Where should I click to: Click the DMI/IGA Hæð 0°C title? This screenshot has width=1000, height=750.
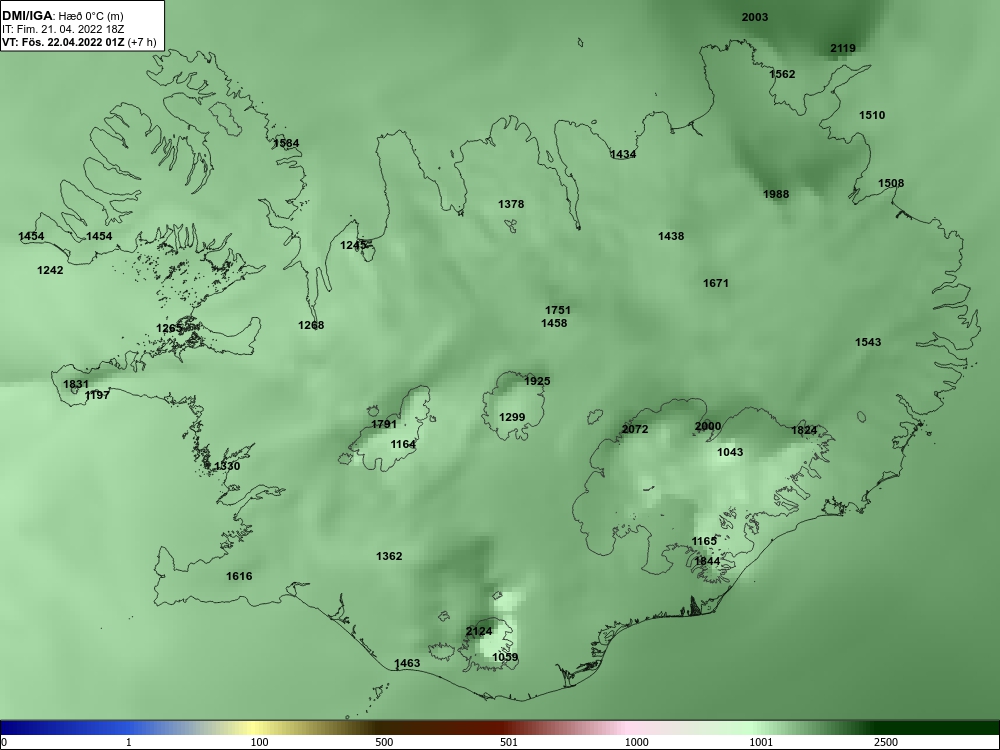click(x=62, y=16)
